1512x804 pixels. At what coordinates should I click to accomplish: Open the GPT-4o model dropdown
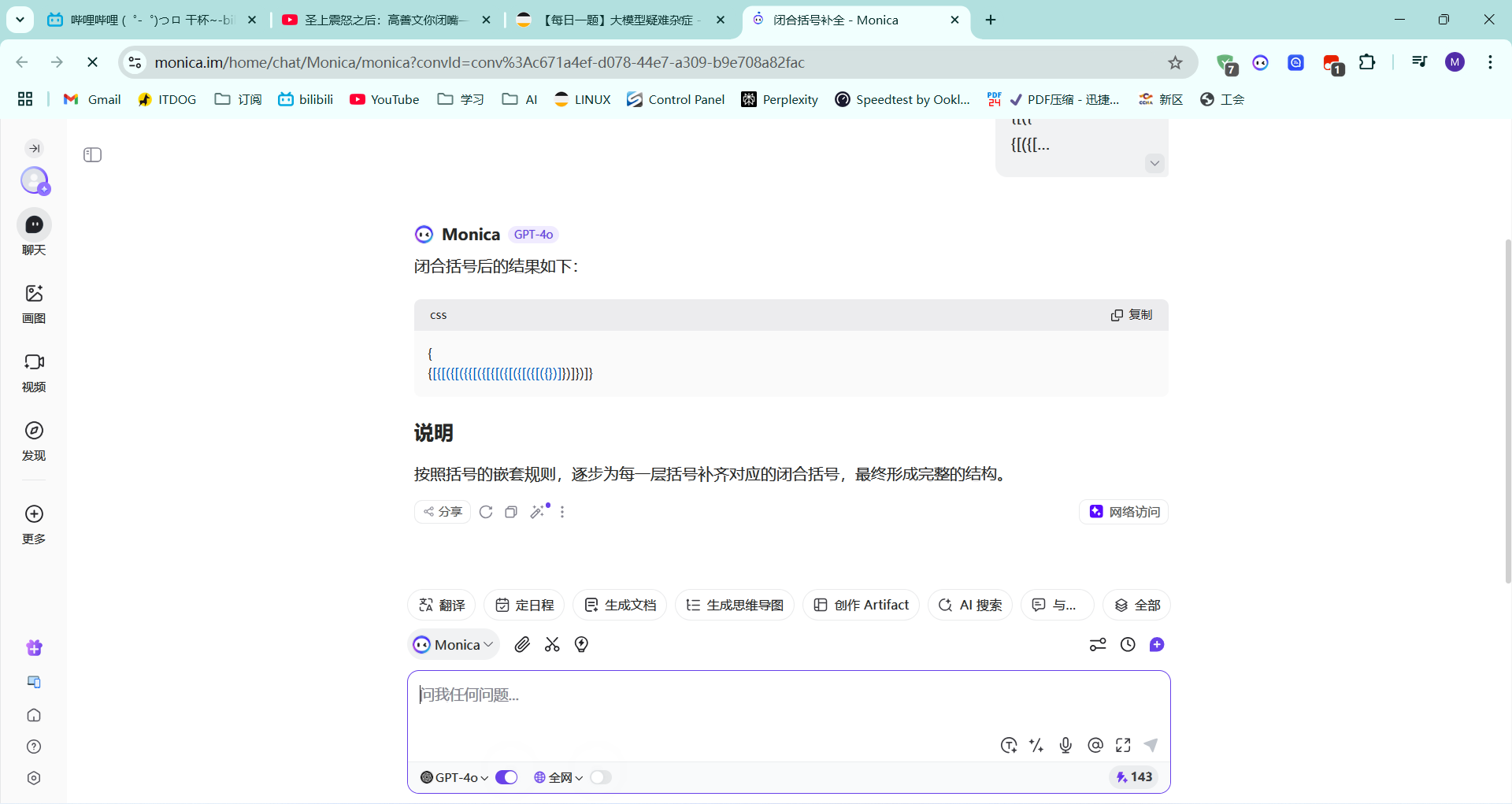pos(454,777)
